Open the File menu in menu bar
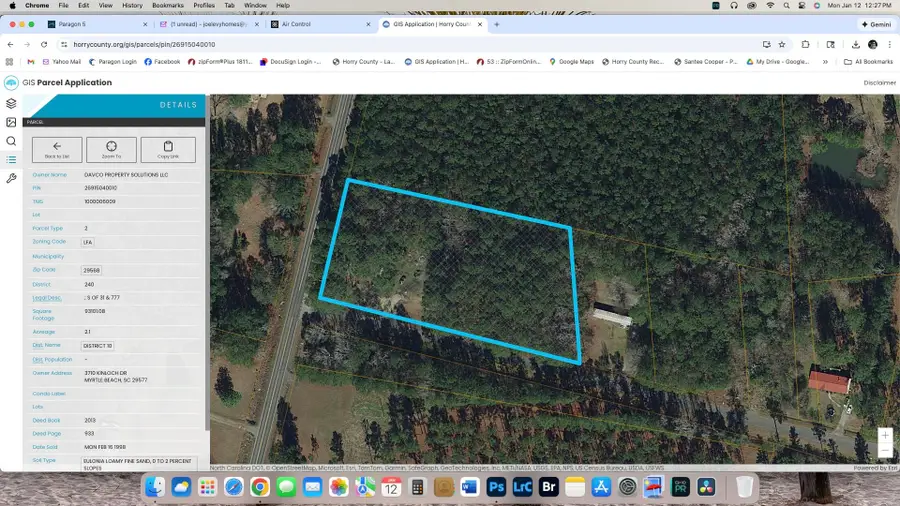 pyautogui.click(x=63, y=5)
